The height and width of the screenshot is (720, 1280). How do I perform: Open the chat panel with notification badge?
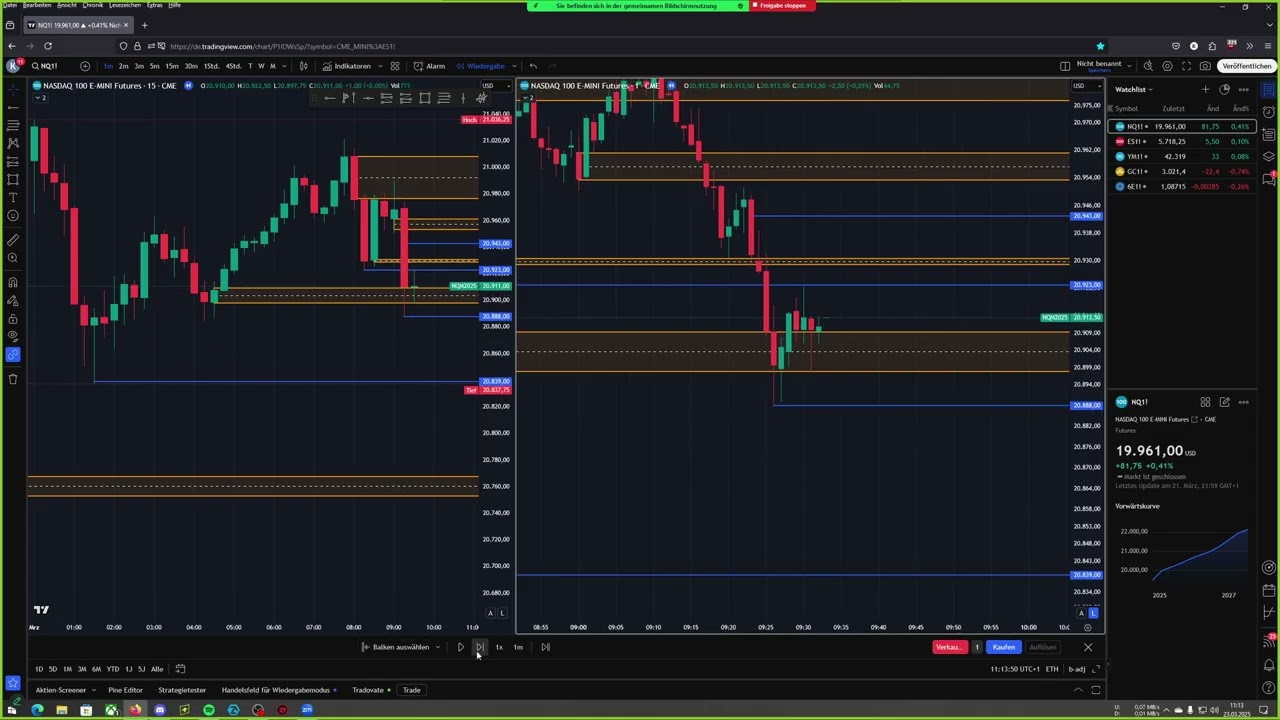coord(1269,179)
